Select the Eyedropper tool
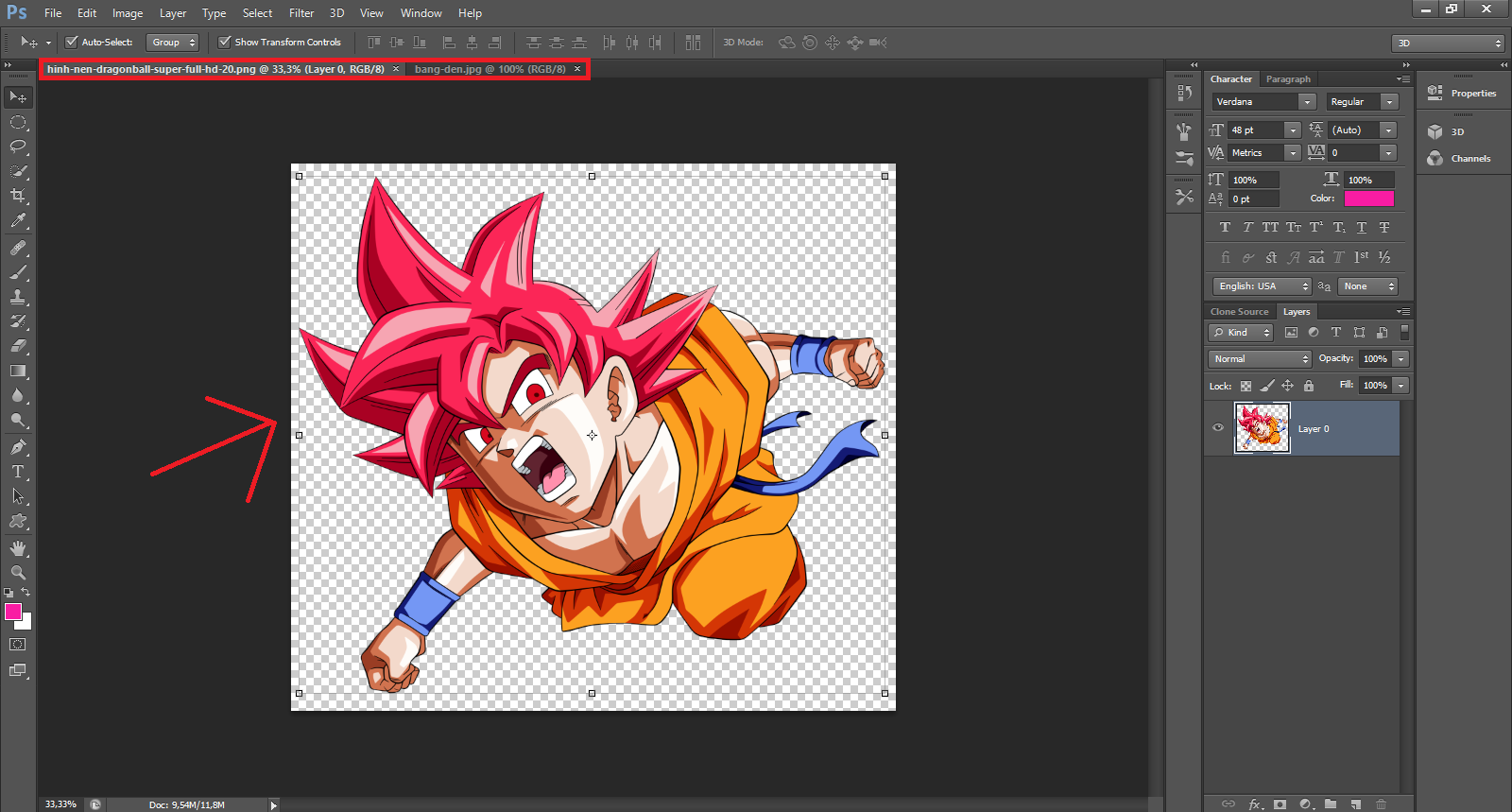Image resolution: width=1512 pixels, height=812 pixels. [x=18, y=221]
